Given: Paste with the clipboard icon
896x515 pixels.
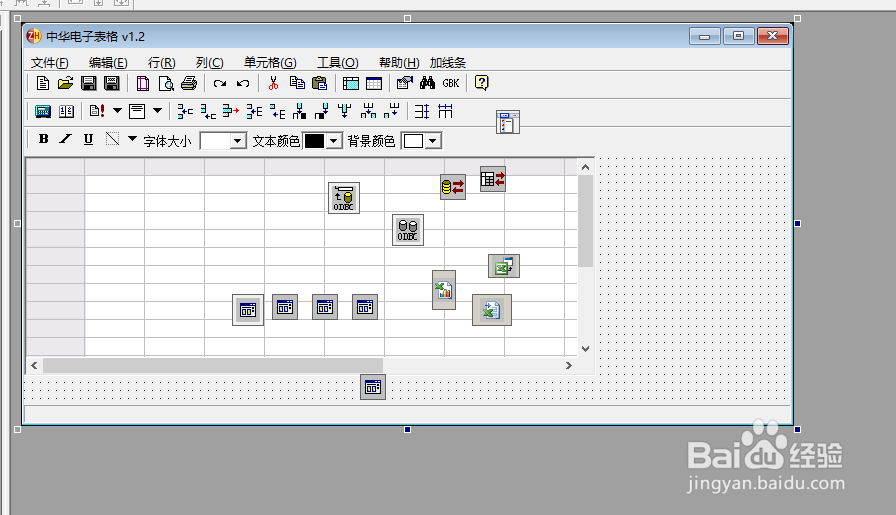Looking at the screenshot, I should click(319, 83).
